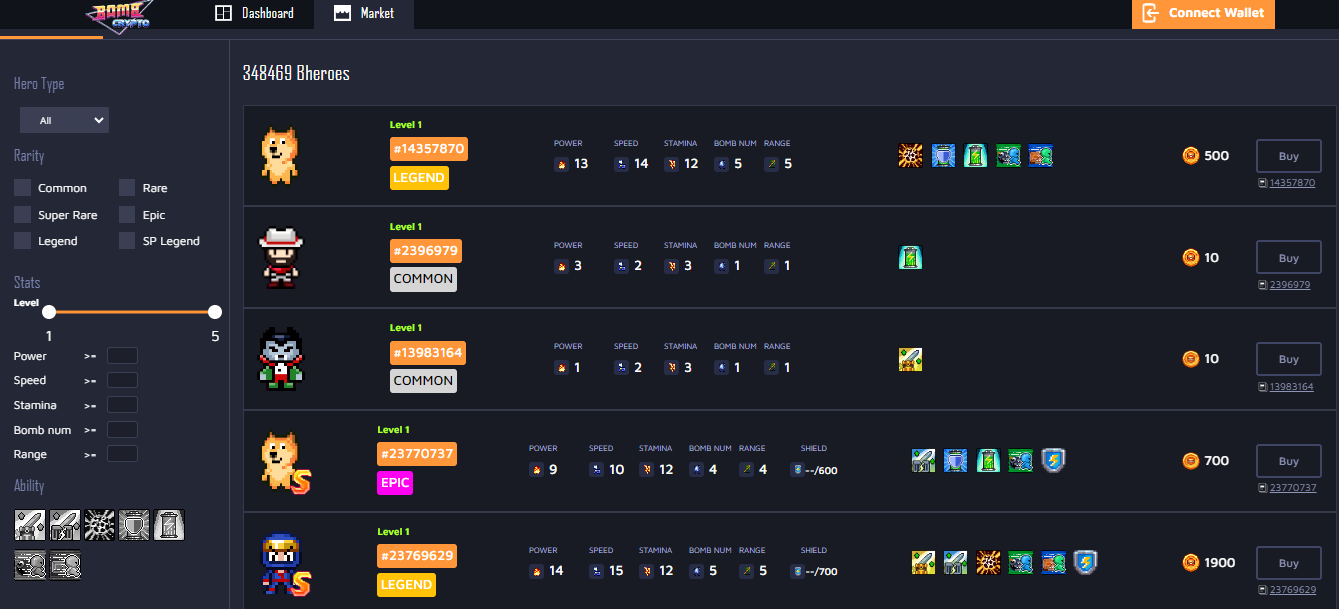Buy the hero priced at 1900
Image resolution: width=1339 pixels, height=609 pixels.
tap(1288, 563)
